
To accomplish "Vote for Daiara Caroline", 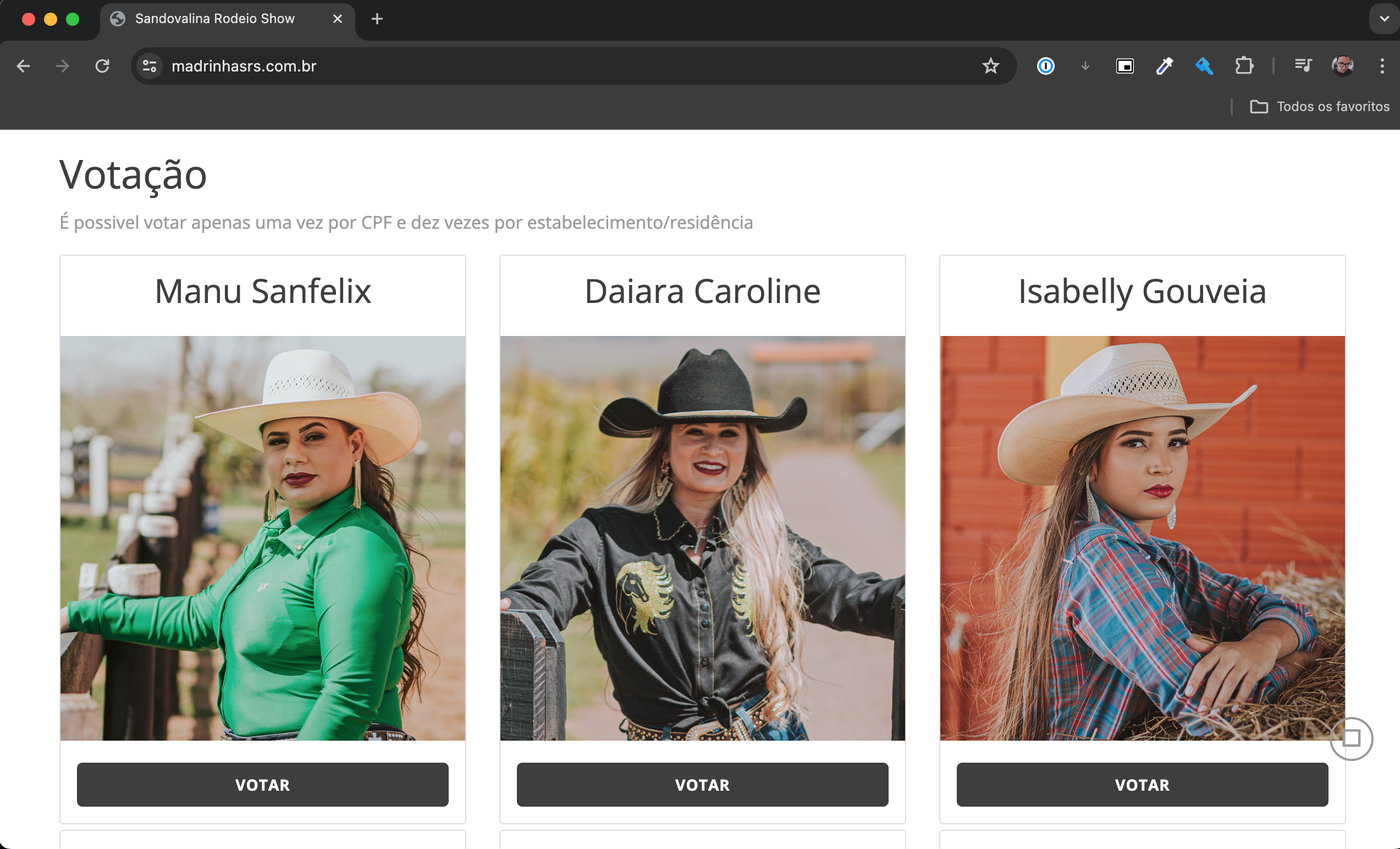I will coord(702,784).
